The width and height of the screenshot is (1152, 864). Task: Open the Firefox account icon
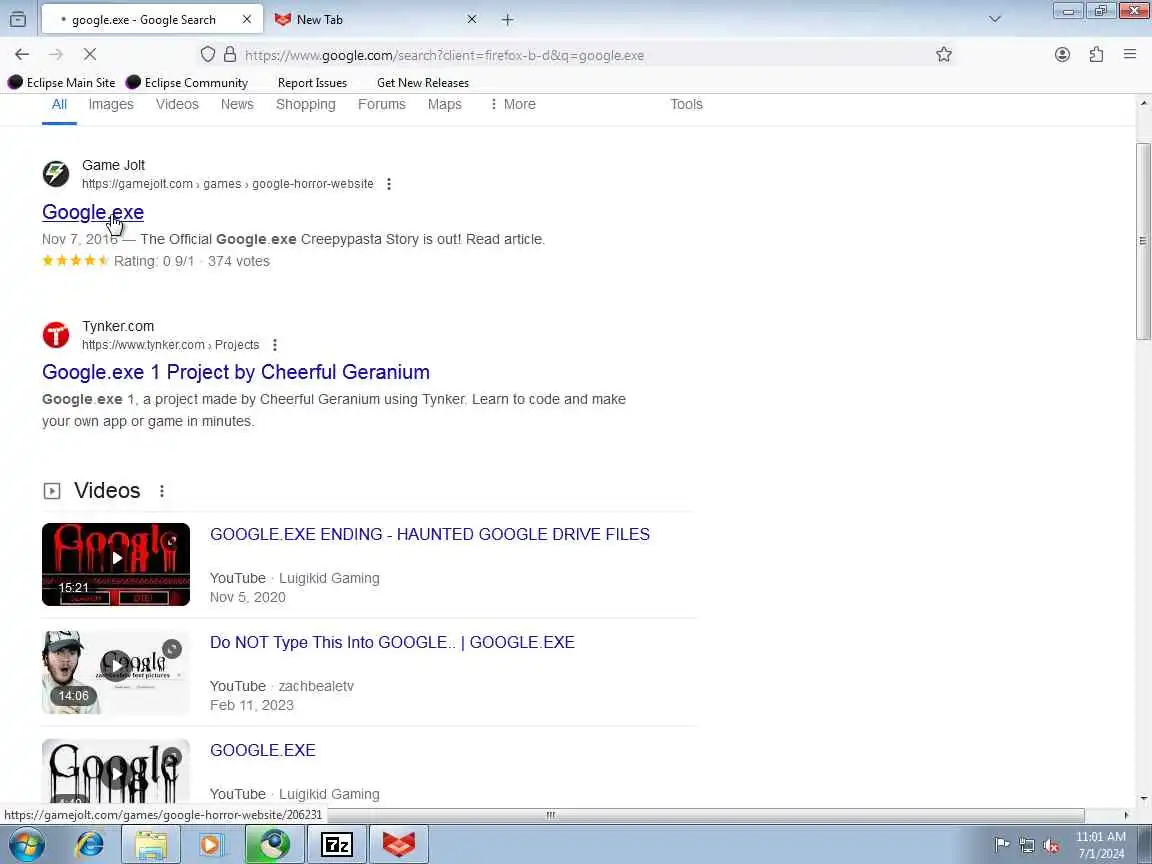1062,54
